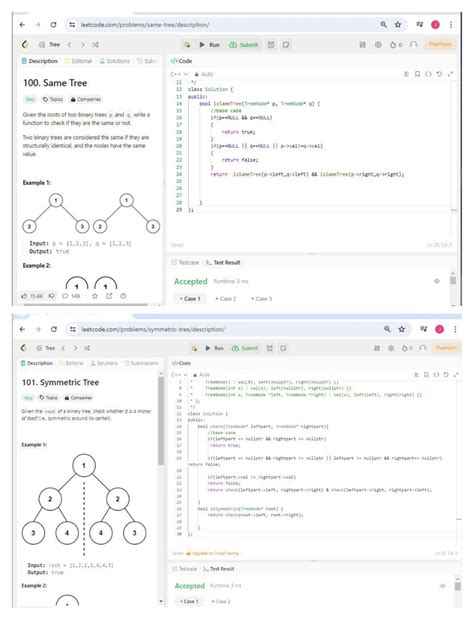Open Test Result tab in Same Tree window

[223, 263]
